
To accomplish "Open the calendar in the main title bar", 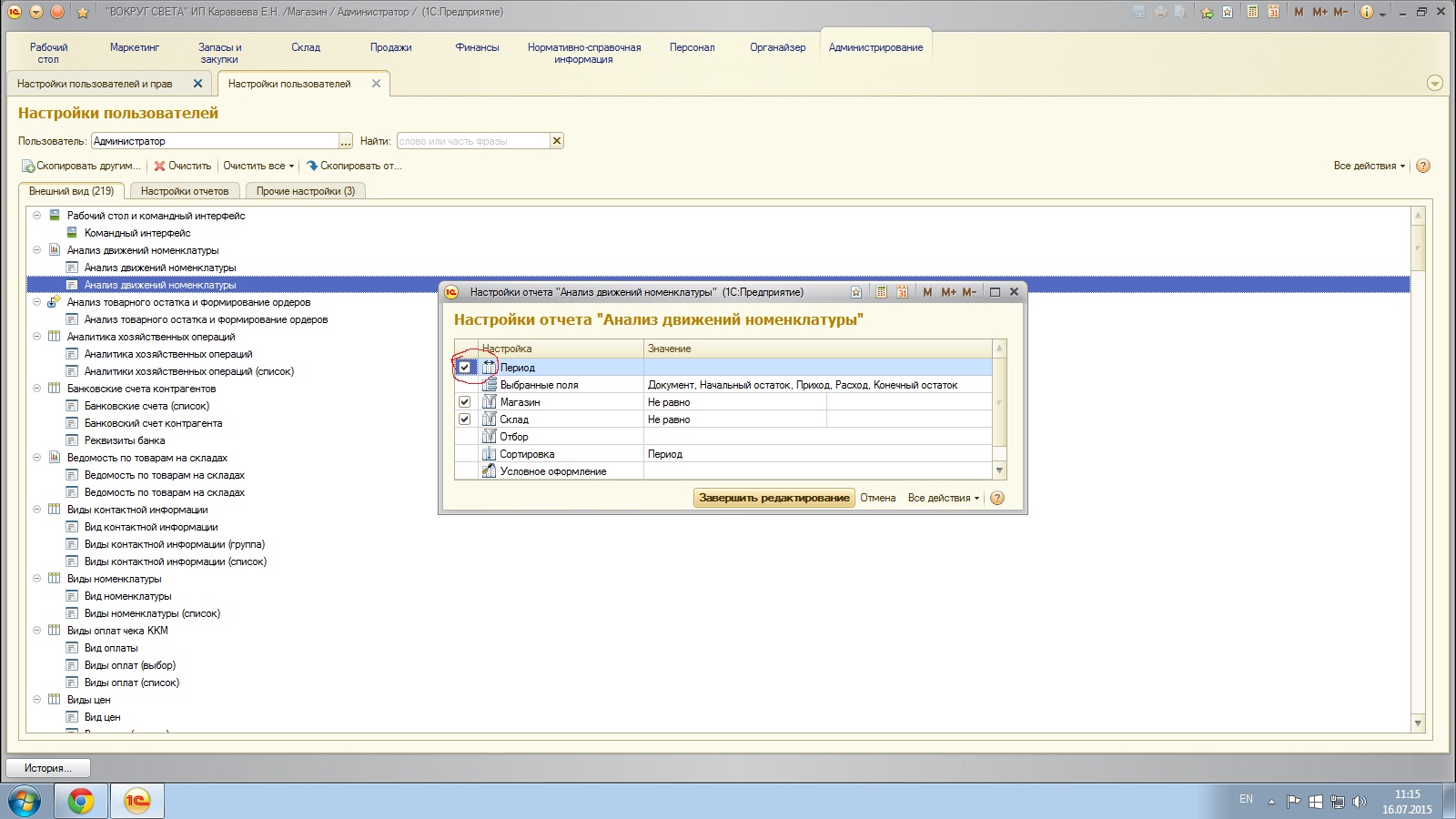I will click(1273, 12).
